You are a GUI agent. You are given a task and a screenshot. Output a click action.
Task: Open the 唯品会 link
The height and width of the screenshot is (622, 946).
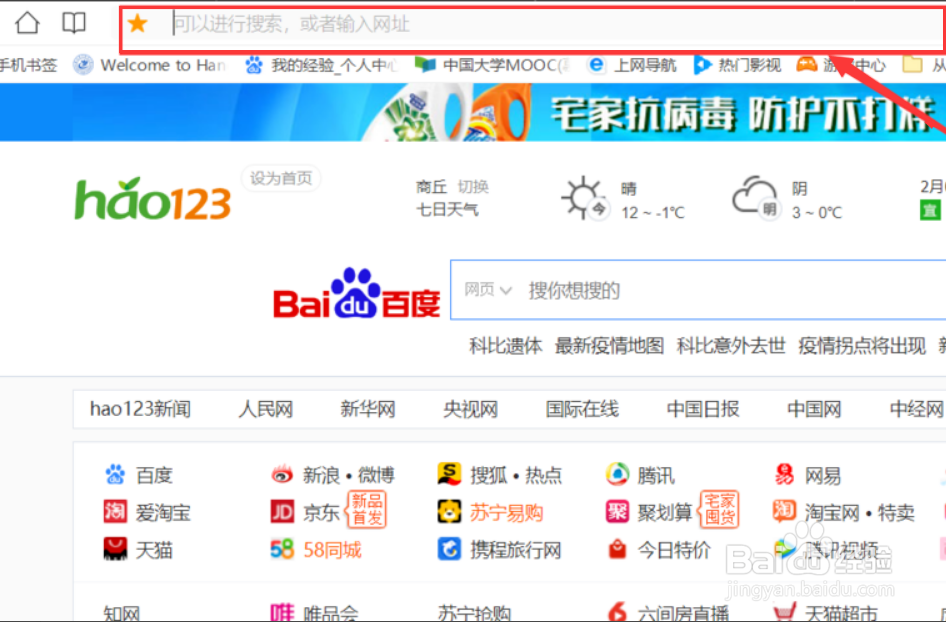click(x=331, y=613)
